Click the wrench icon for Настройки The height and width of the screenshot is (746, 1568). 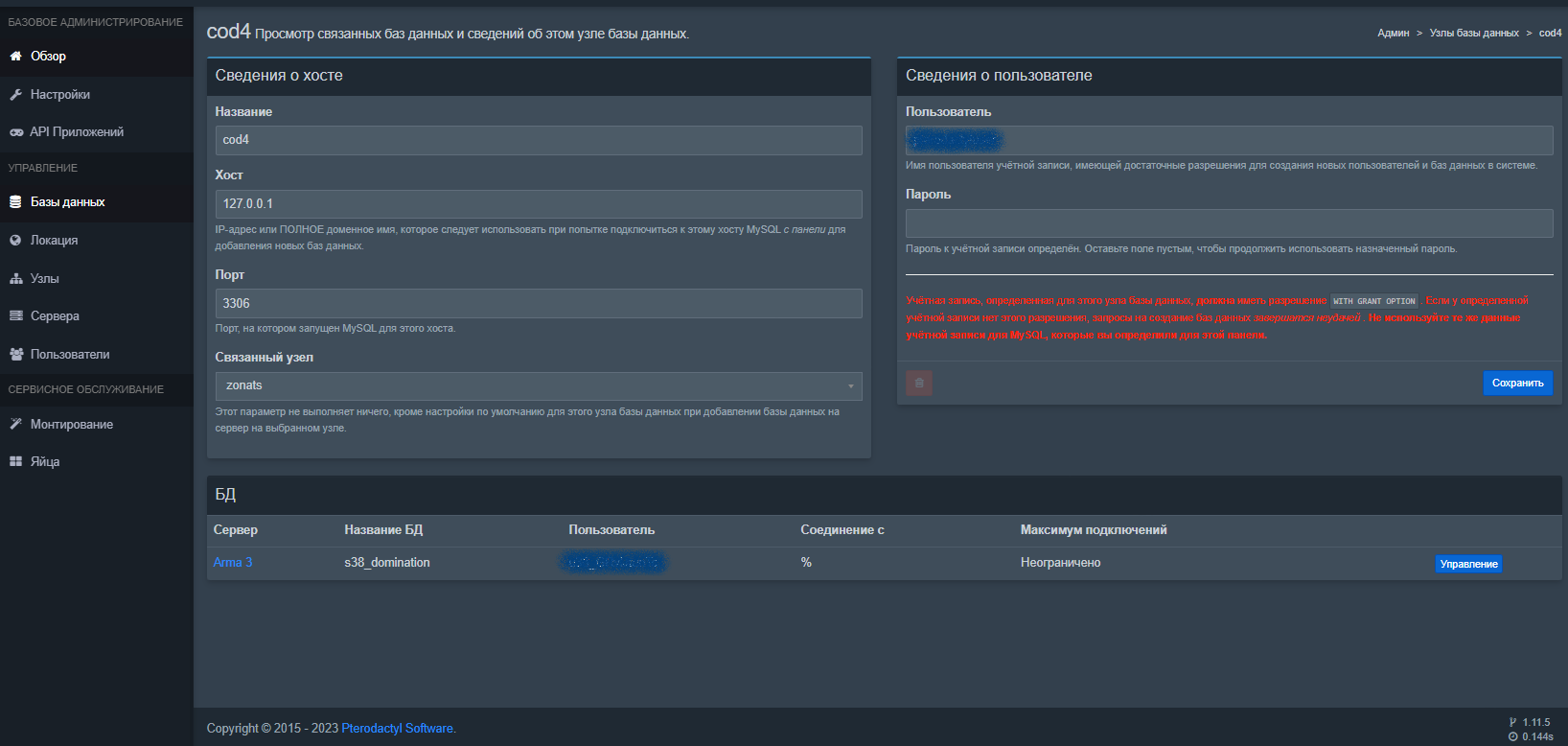[15, 95]
